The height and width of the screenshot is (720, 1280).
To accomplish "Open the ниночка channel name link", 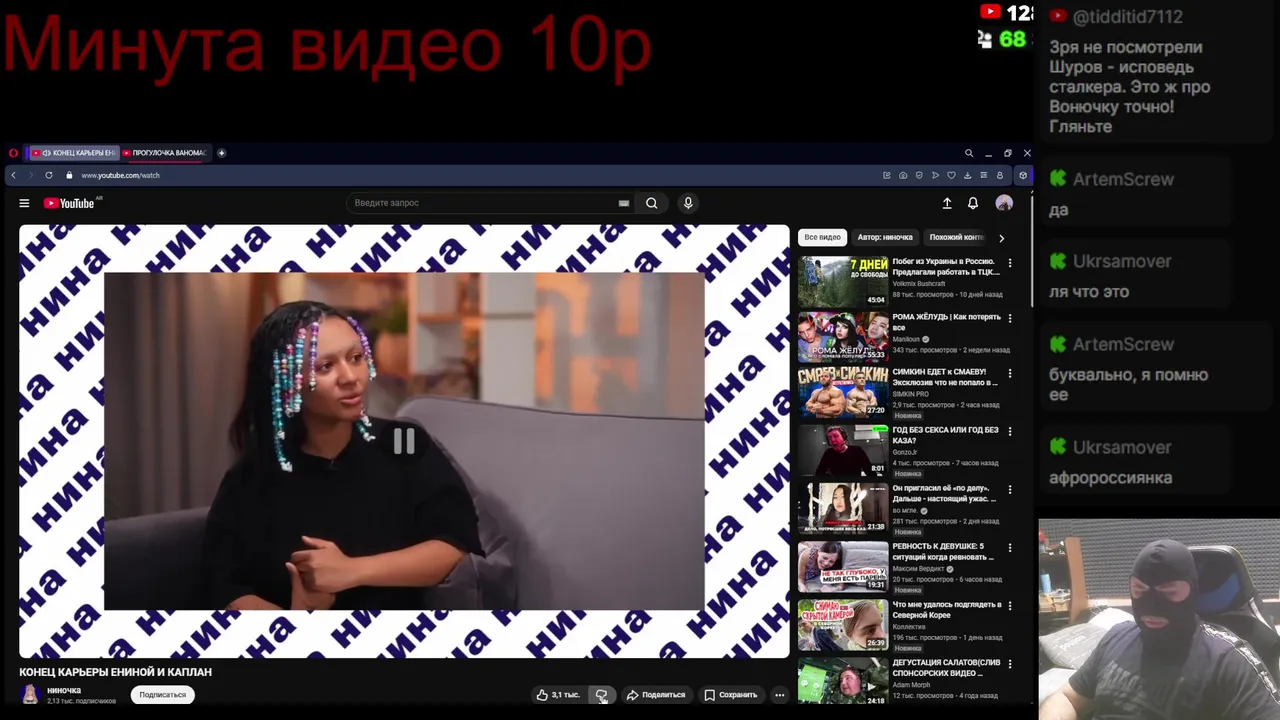I will (64, 690).
